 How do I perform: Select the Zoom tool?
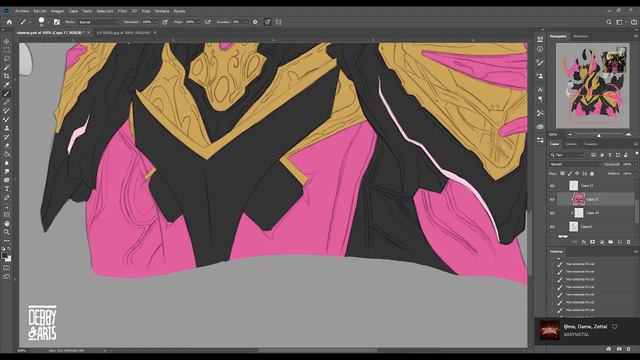click(x=7, y=232)
